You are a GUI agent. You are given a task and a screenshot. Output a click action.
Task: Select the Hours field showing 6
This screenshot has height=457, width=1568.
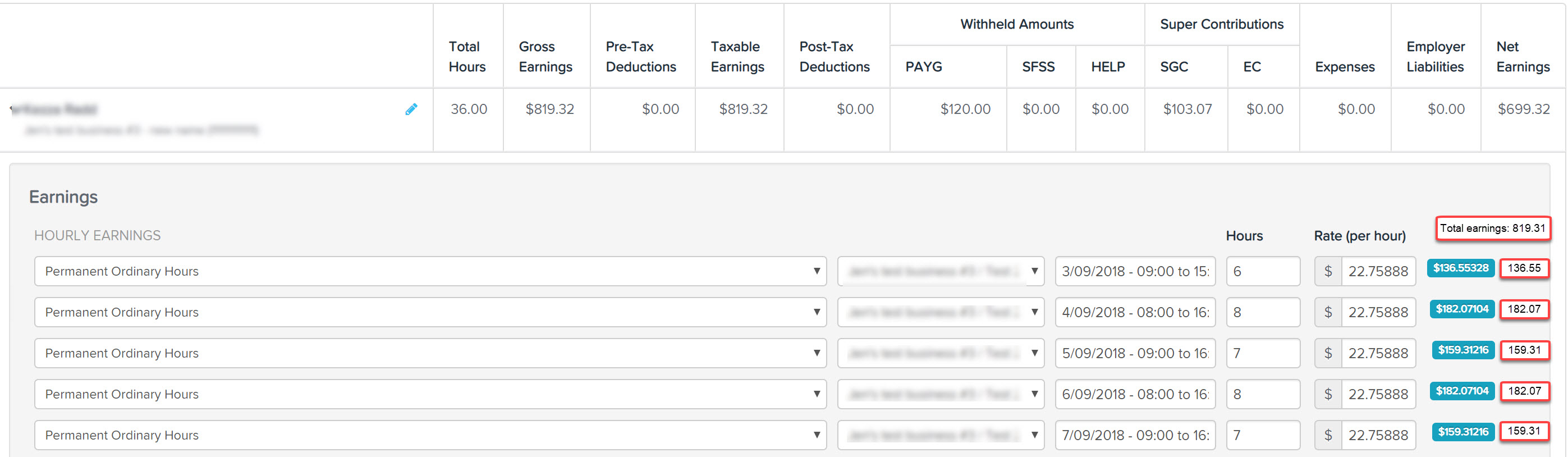coord(1263,271)
